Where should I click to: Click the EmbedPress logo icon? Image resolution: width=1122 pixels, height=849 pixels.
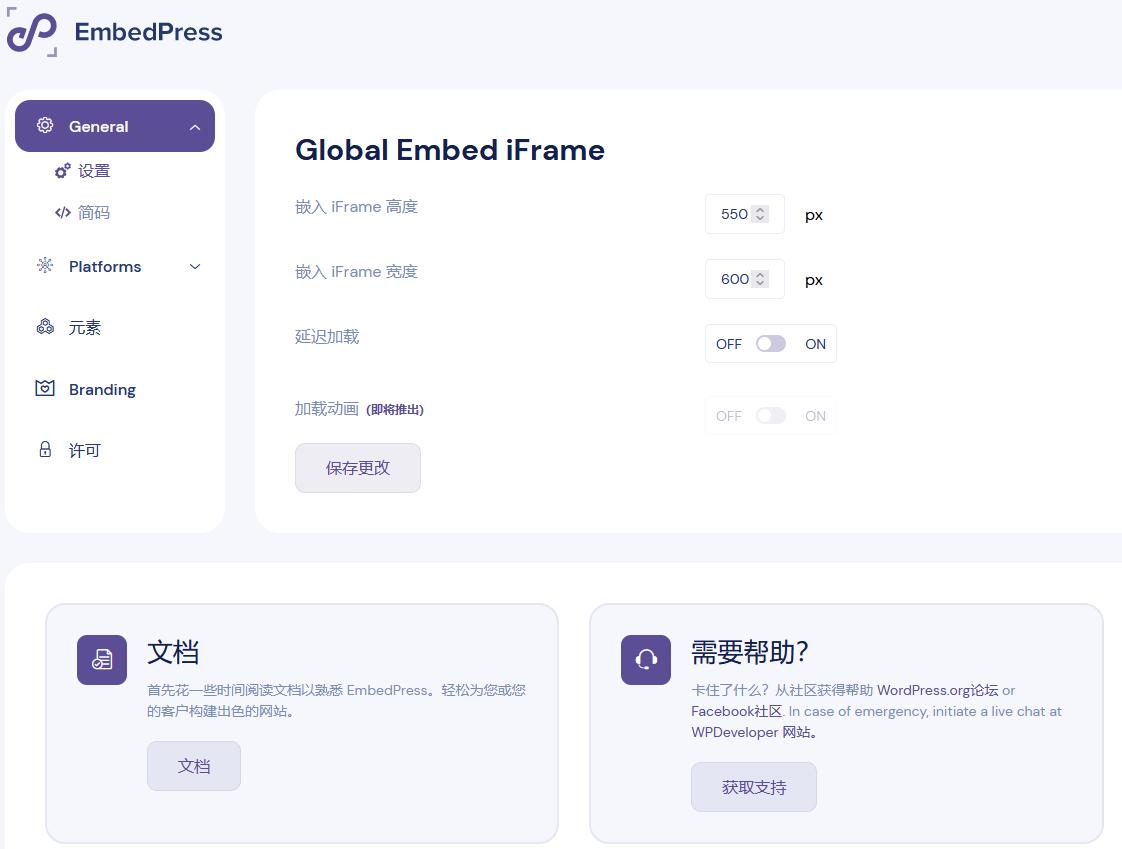point(32,32)
